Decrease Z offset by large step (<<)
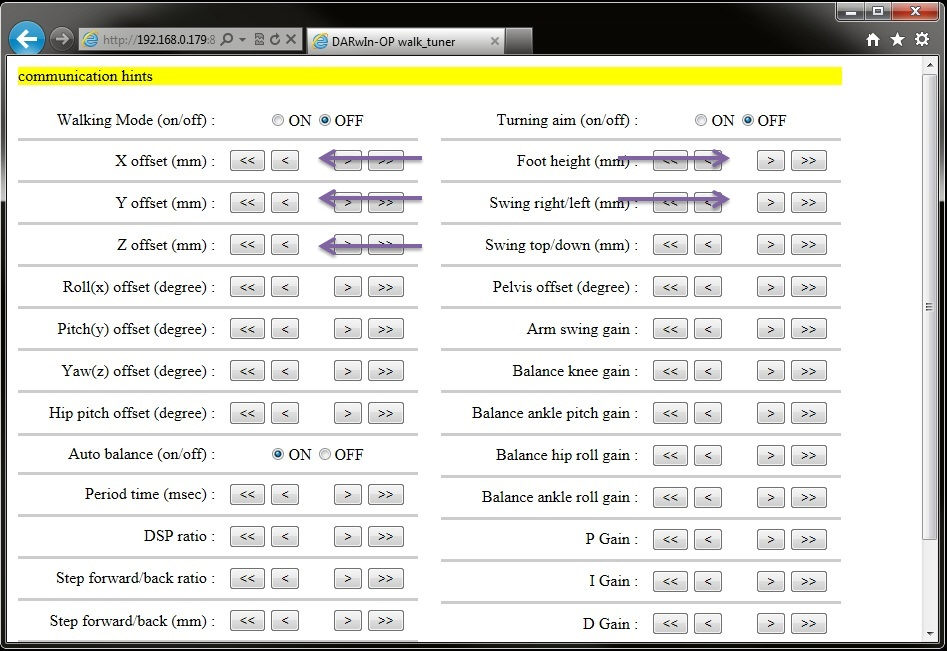The image size is (947, 651). 247,245
